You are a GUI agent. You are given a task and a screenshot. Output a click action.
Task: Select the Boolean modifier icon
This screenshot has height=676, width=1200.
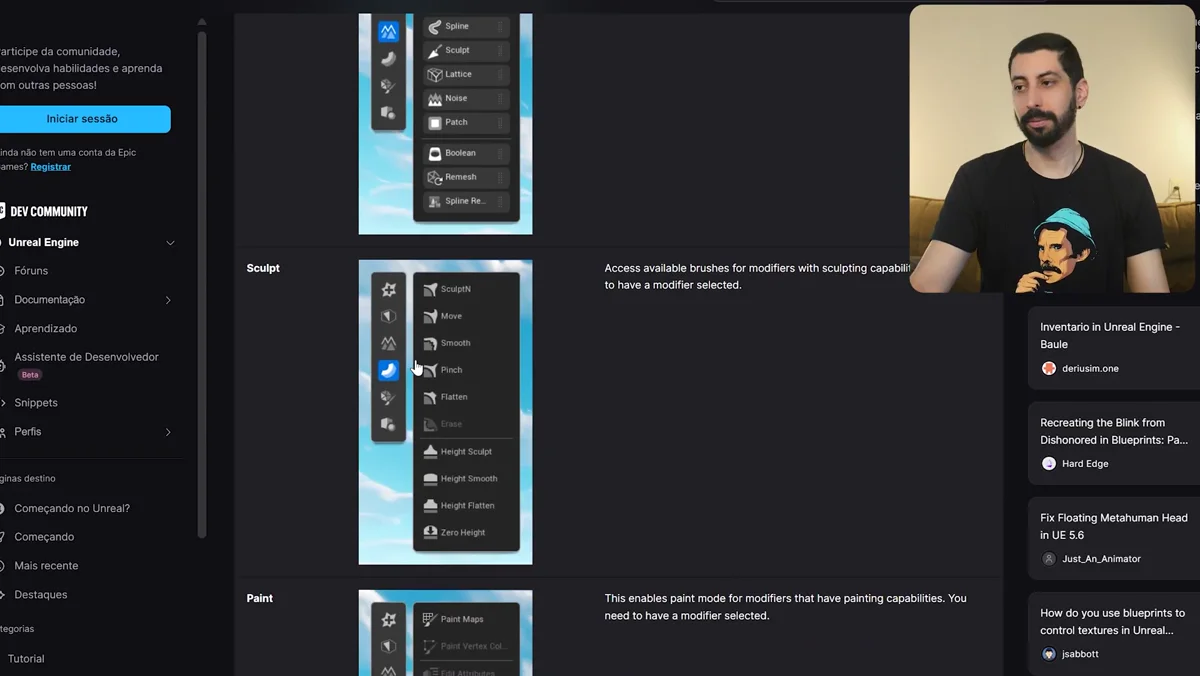pyautogui.click(x=435, y=154)
